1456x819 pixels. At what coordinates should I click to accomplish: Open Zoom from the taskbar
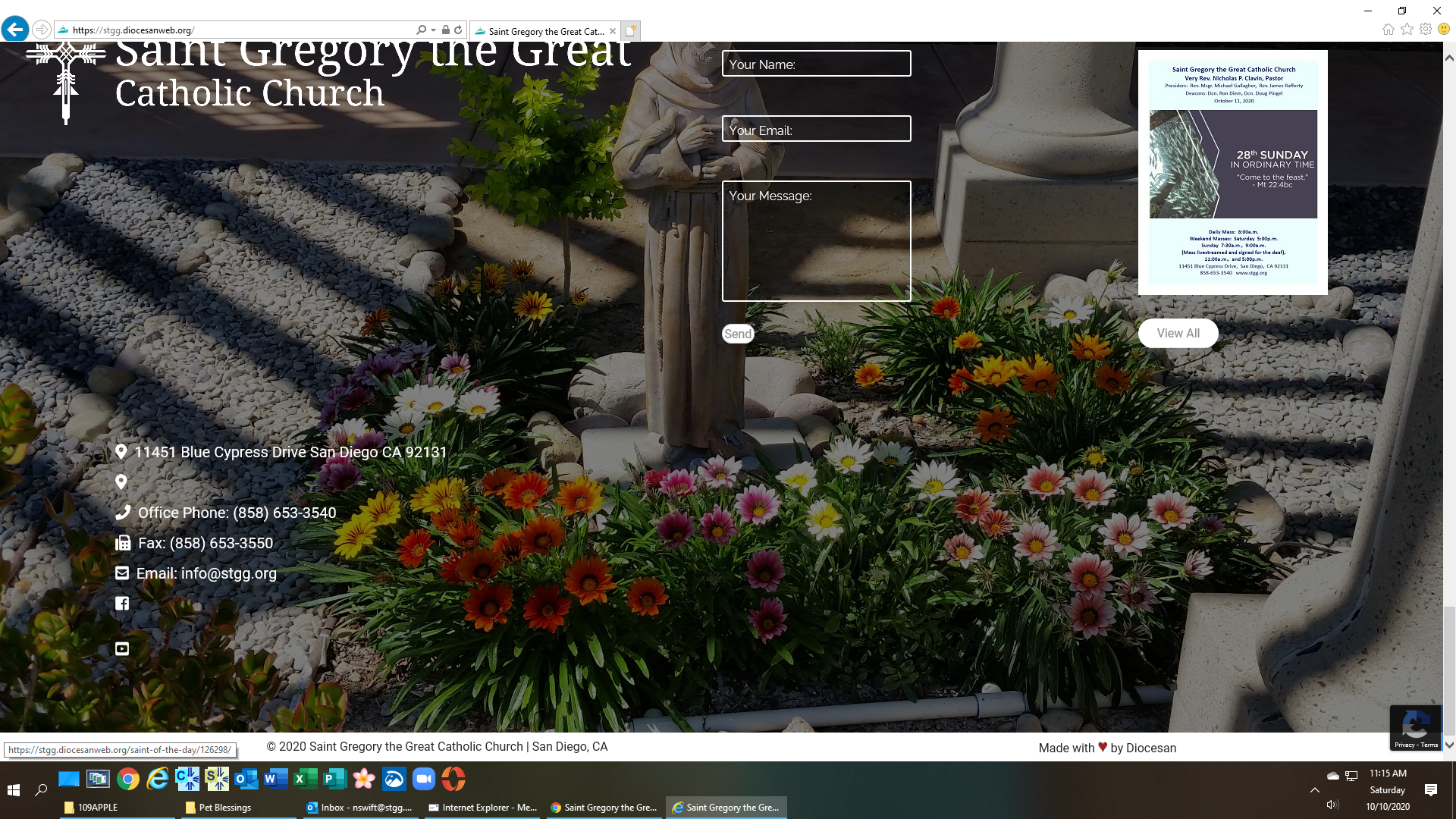[423, 779]
